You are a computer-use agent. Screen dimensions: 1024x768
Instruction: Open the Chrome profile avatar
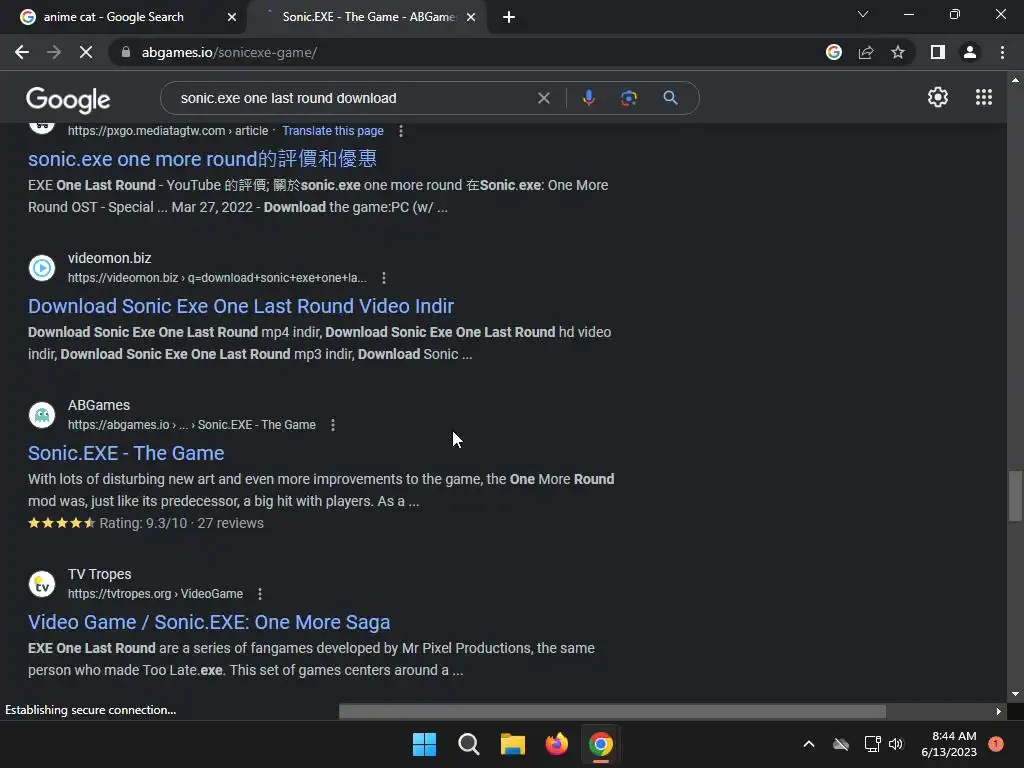[x=970, y=52]
